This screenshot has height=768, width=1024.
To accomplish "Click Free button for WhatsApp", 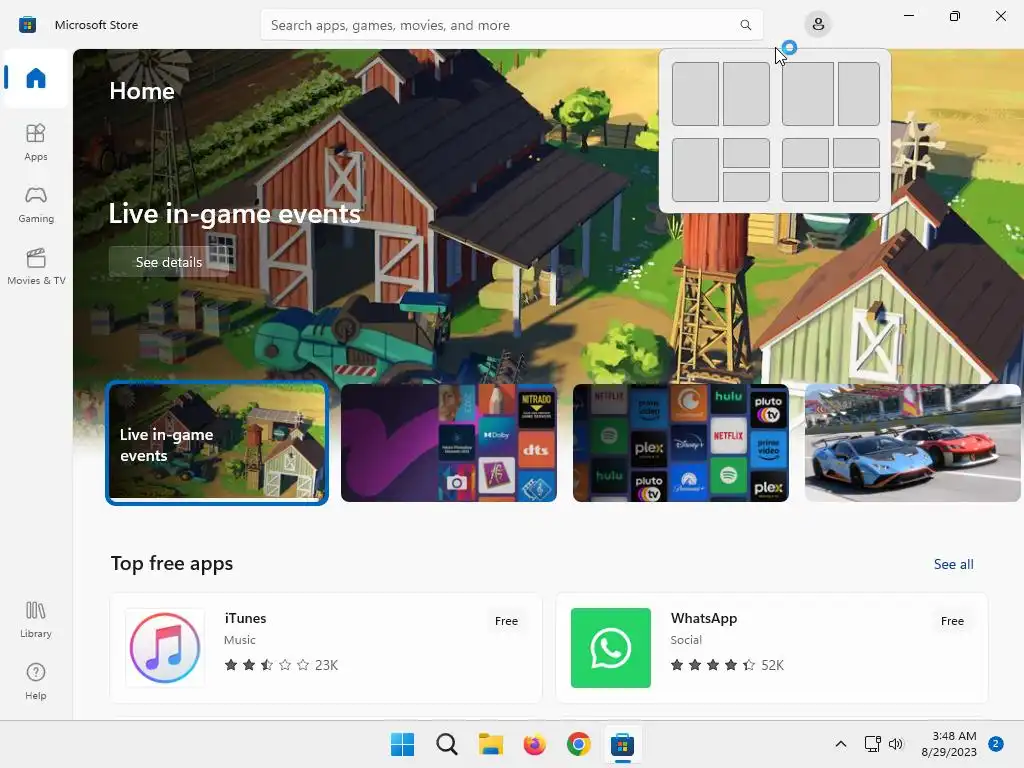I will 952,621.
